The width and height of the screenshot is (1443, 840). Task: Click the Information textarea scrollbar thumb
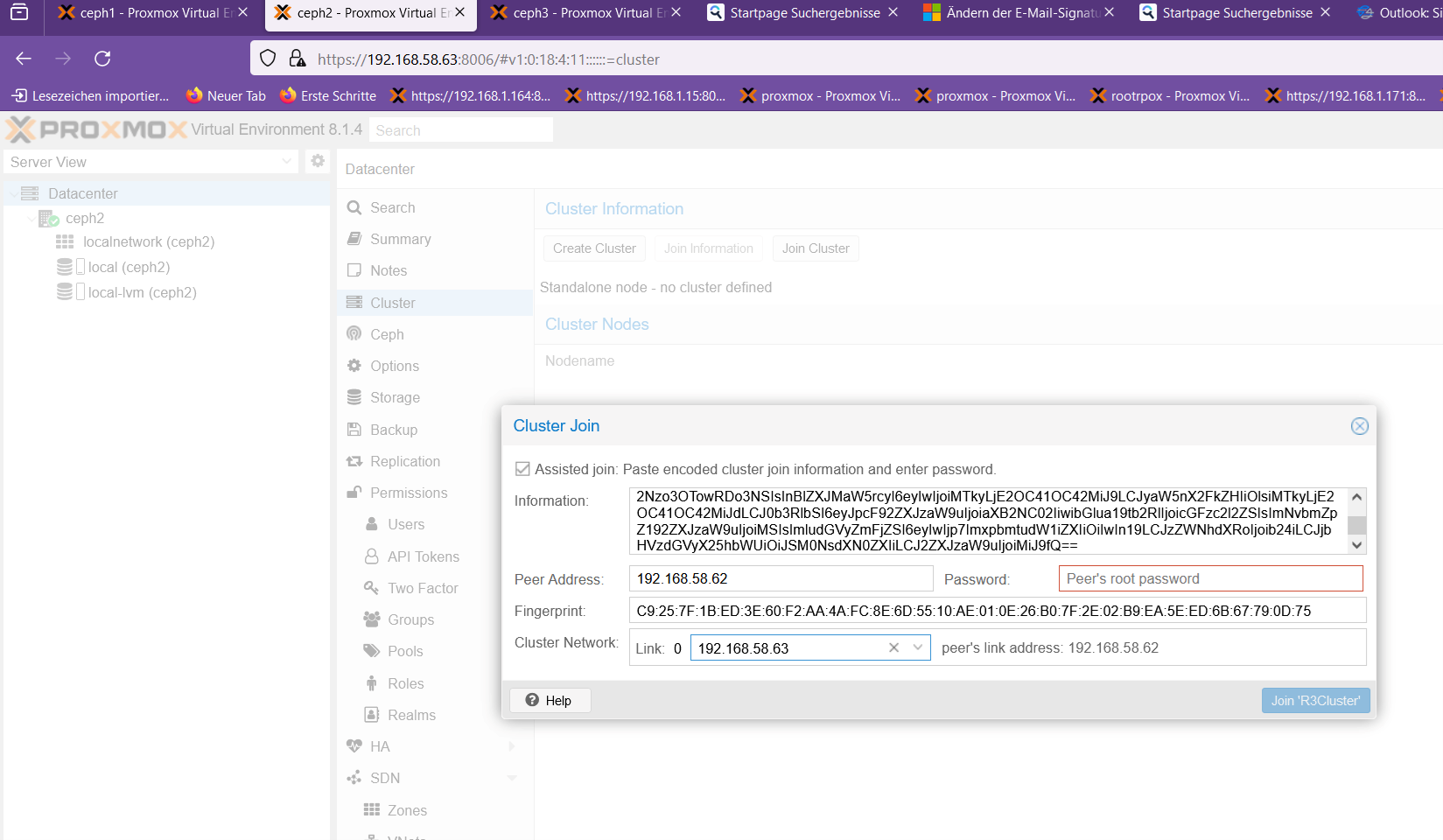(1356, 525)
